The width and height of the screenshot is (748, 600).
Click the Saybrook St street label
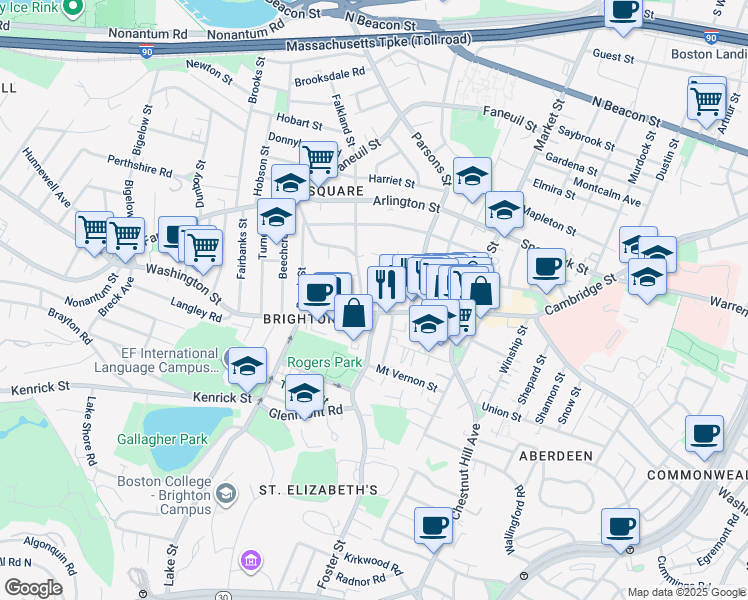[586, 138]
